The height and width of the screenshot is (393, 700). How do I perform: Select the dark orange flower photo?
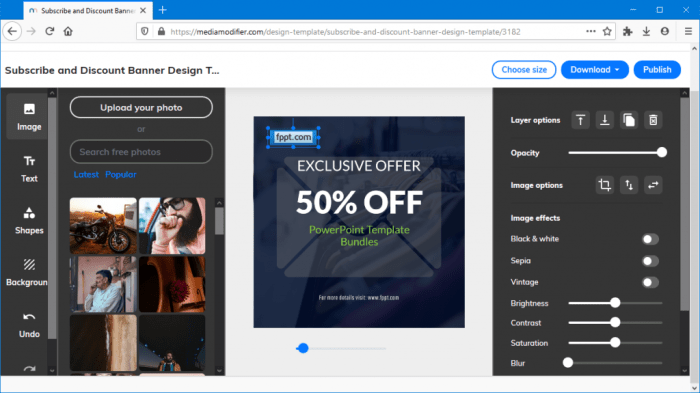point(172,284)
